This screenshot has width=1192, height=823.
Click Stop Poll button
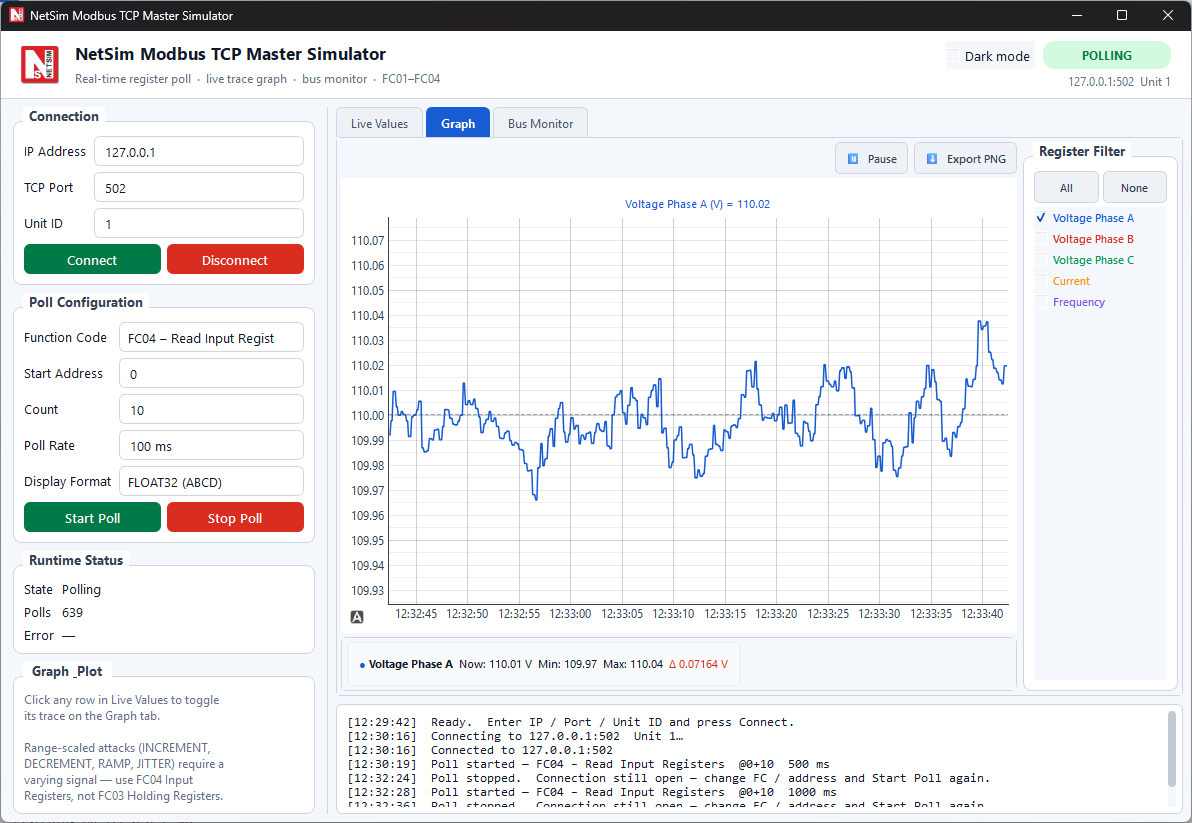tap(235, 518)
